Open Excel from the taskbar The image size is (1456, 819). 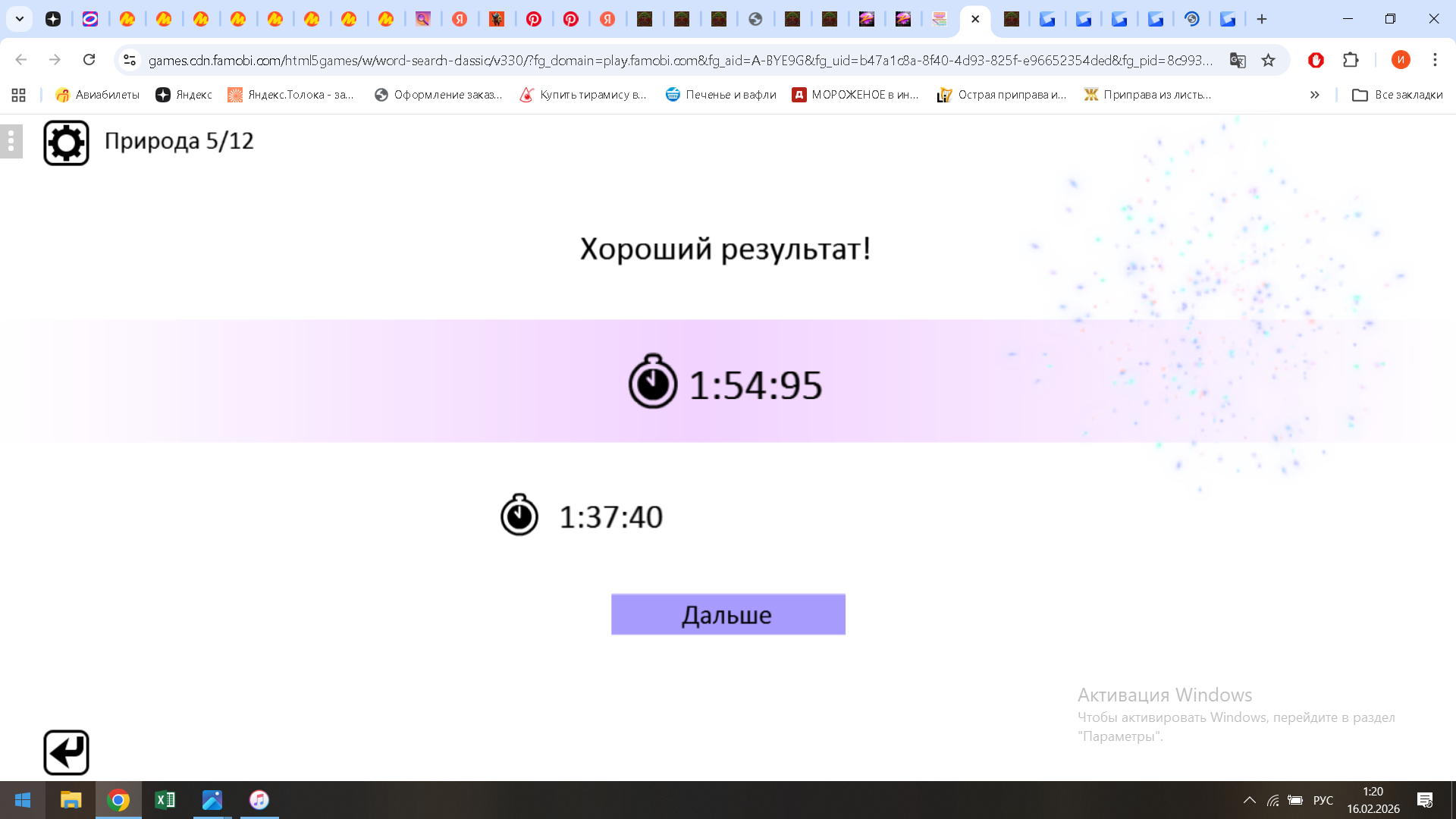click(x=165, y=800)
